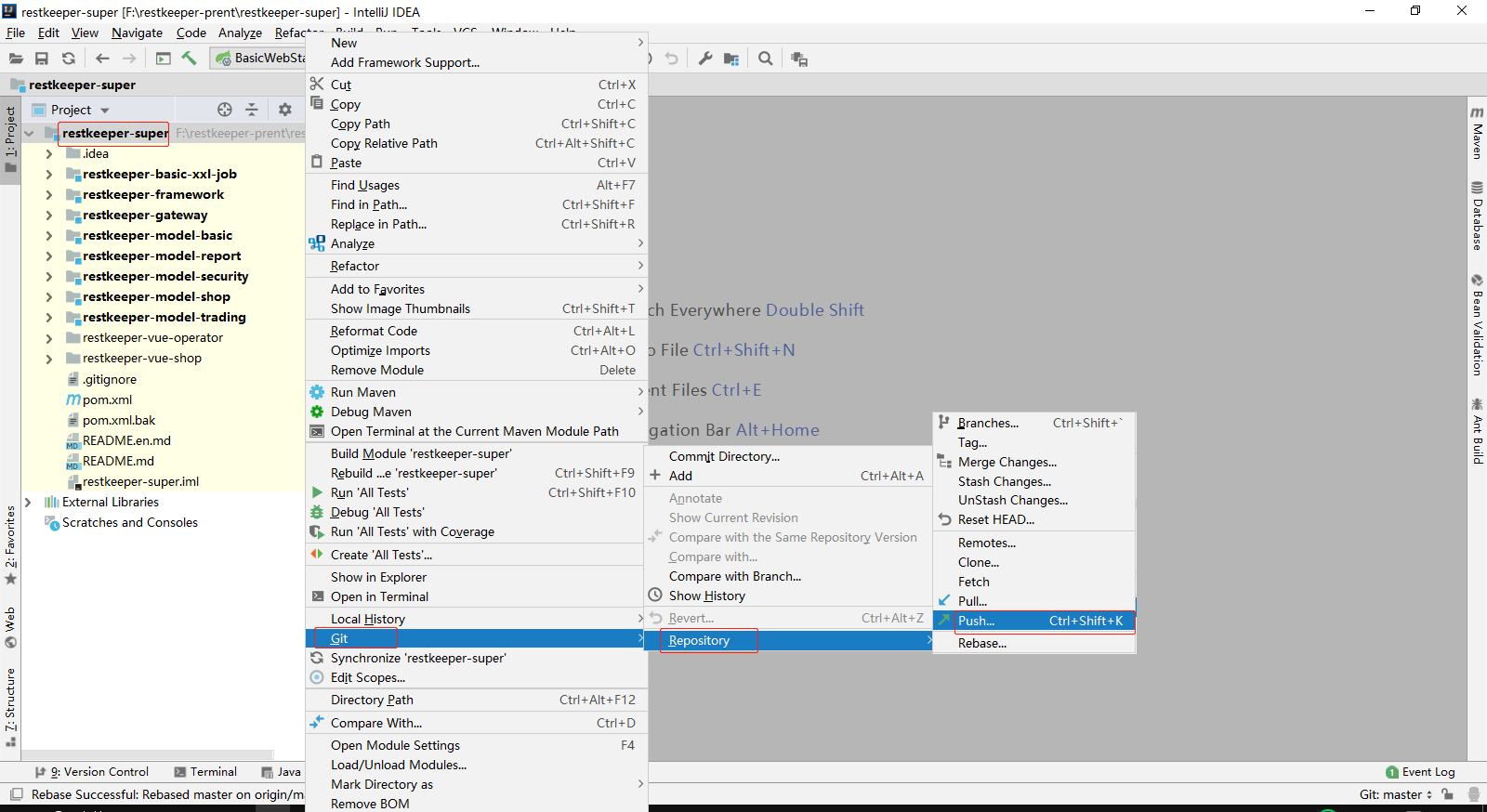Click the Open folder toolbar icon

16,59
